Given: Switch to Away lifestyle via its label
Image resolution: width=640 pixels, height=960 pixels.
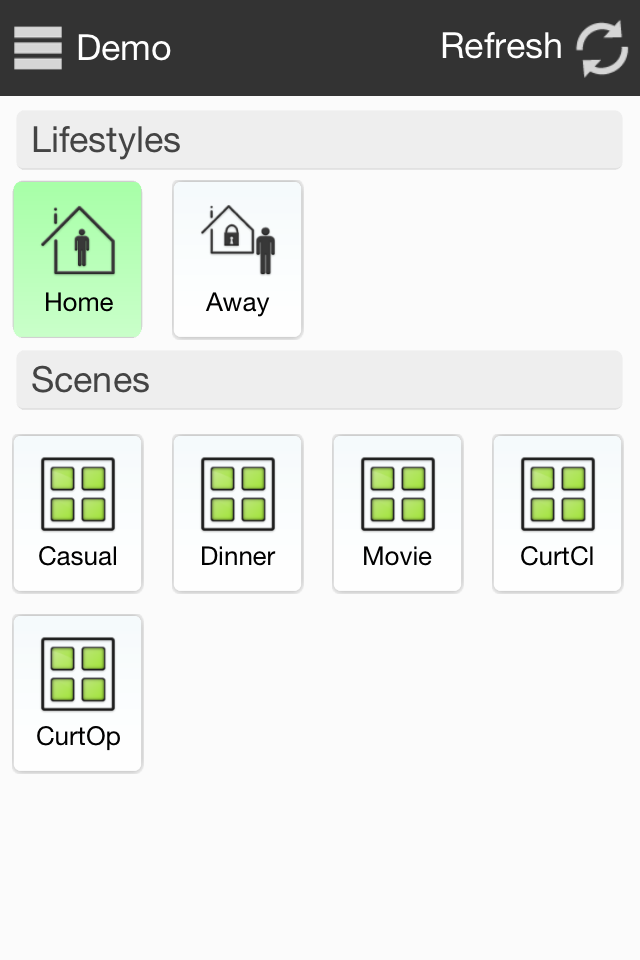Looking at the screenshot, I should (x=238, y=302).
